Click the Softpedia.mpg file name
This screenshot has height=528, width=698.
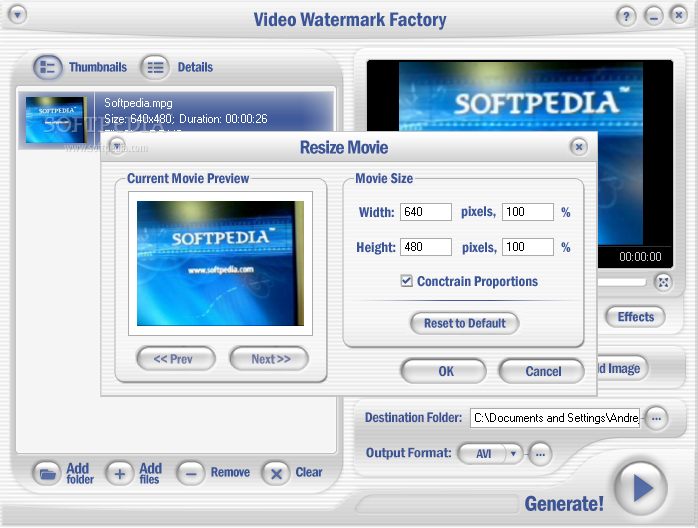click(x=138, y=103)
